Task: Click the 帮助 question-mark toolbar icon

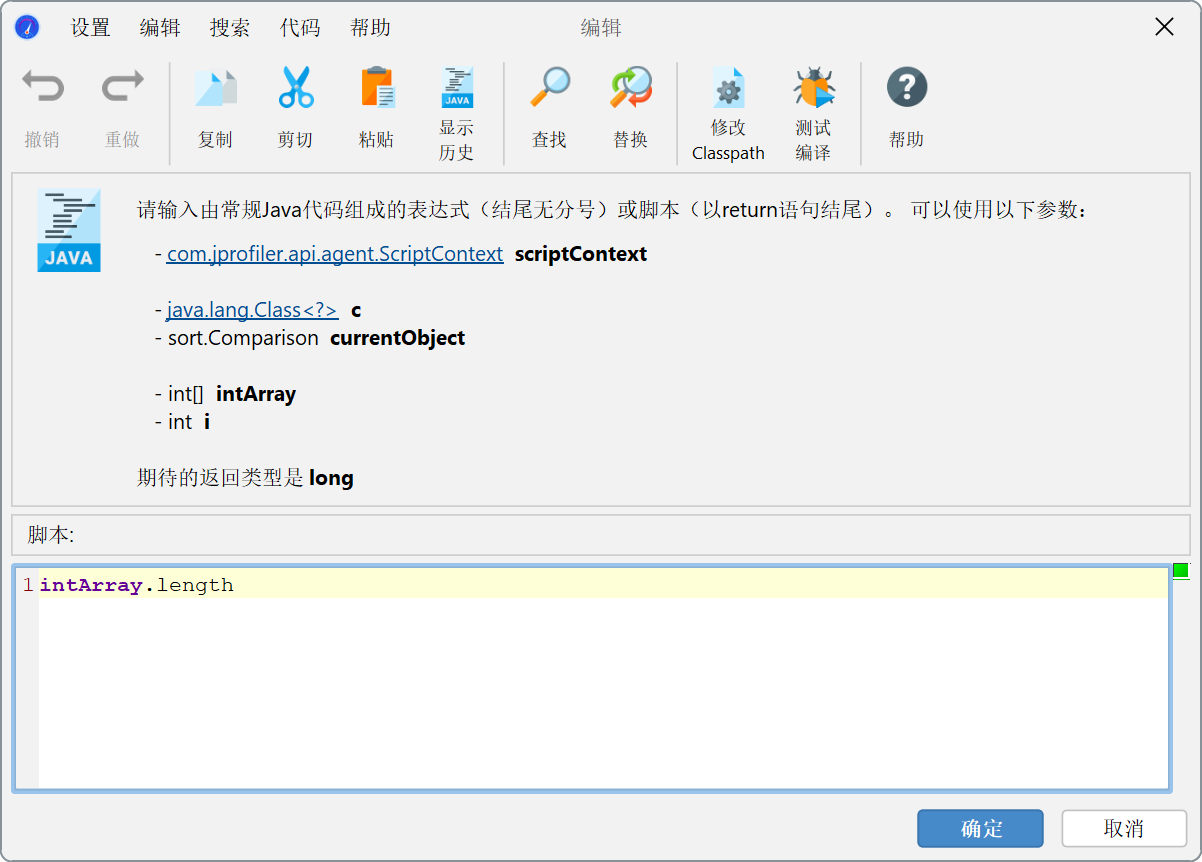Action: tap(906, 88)
